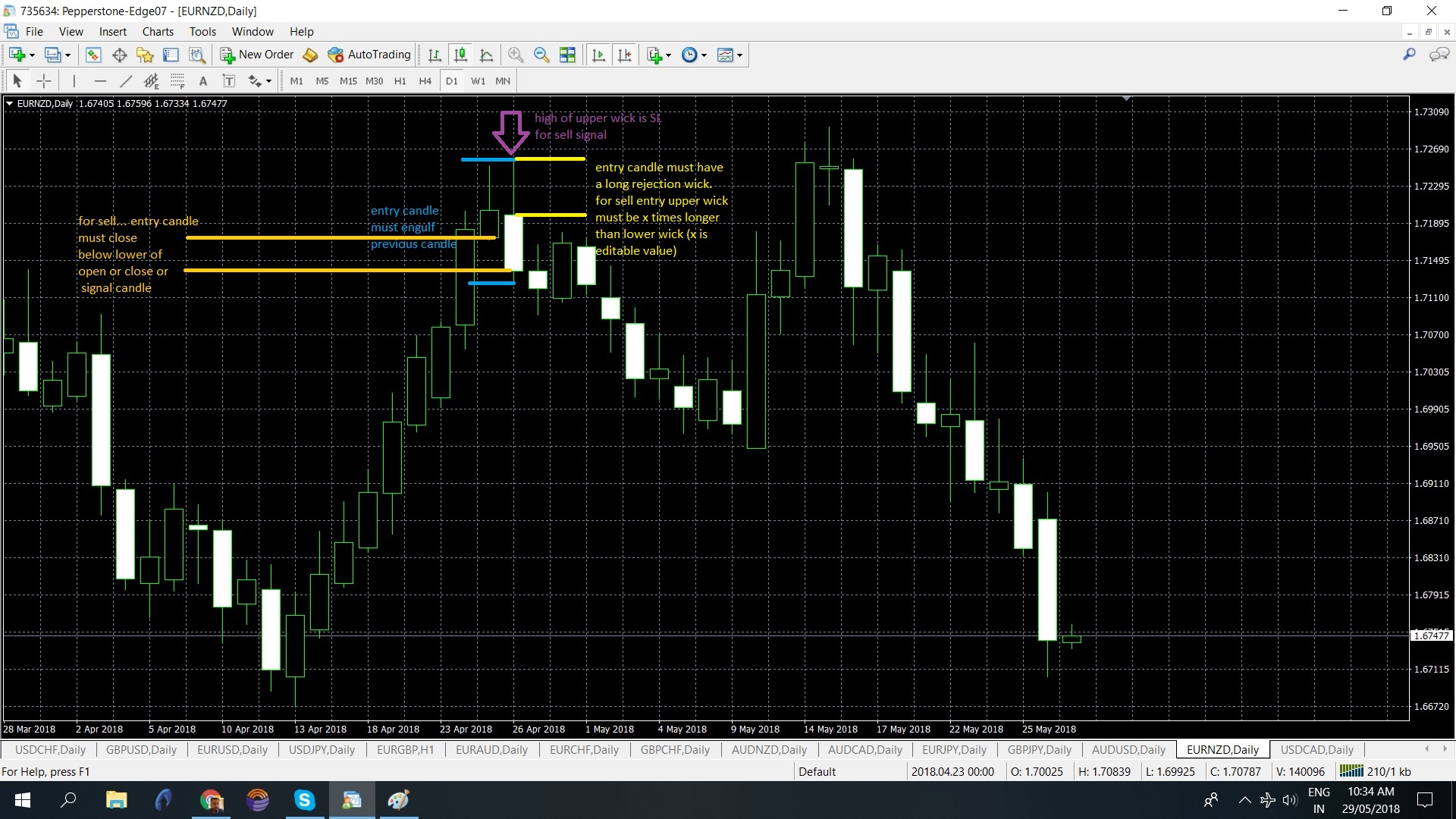The width and height of the screenshot is (1456, 819).
Task: Open the Tools menu
Action: click(202, 31)
